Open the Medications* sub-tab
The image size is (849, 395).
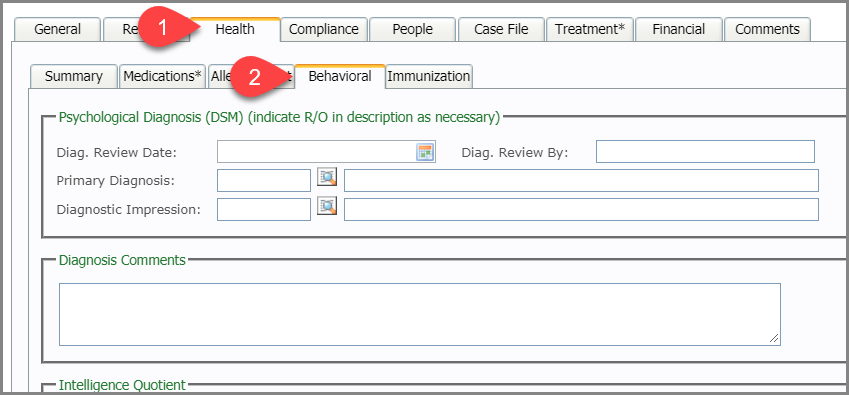point(162,76)
